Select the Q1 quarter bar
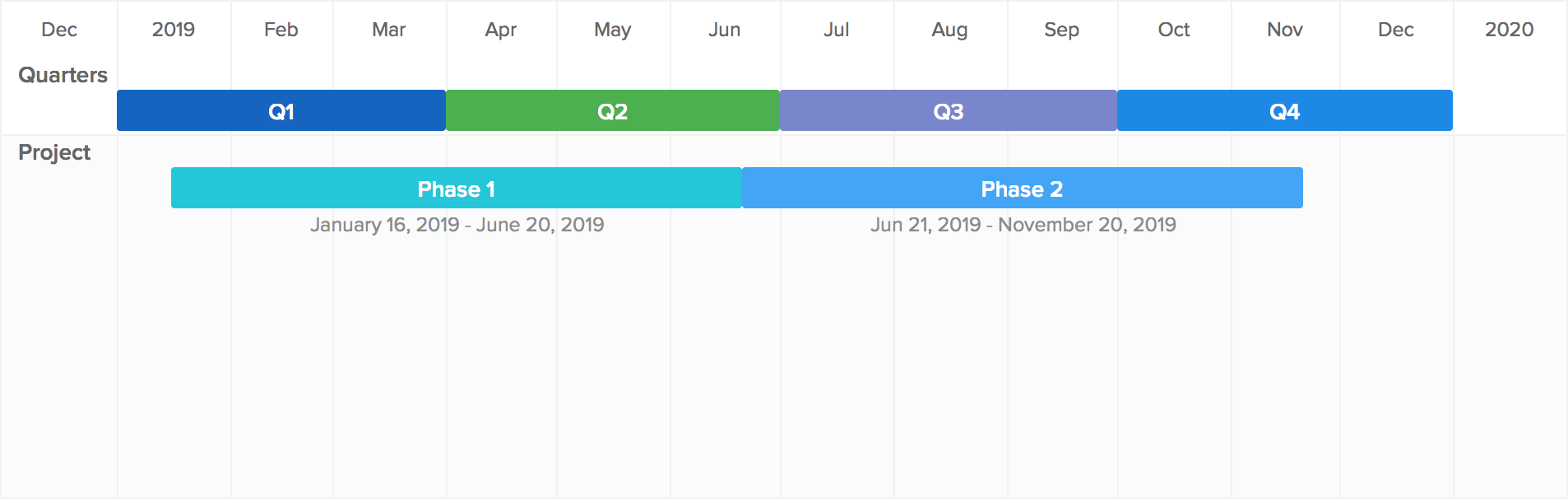This screenshot has height=499, width=1568. pyautogui.click(x=281, y=110)
